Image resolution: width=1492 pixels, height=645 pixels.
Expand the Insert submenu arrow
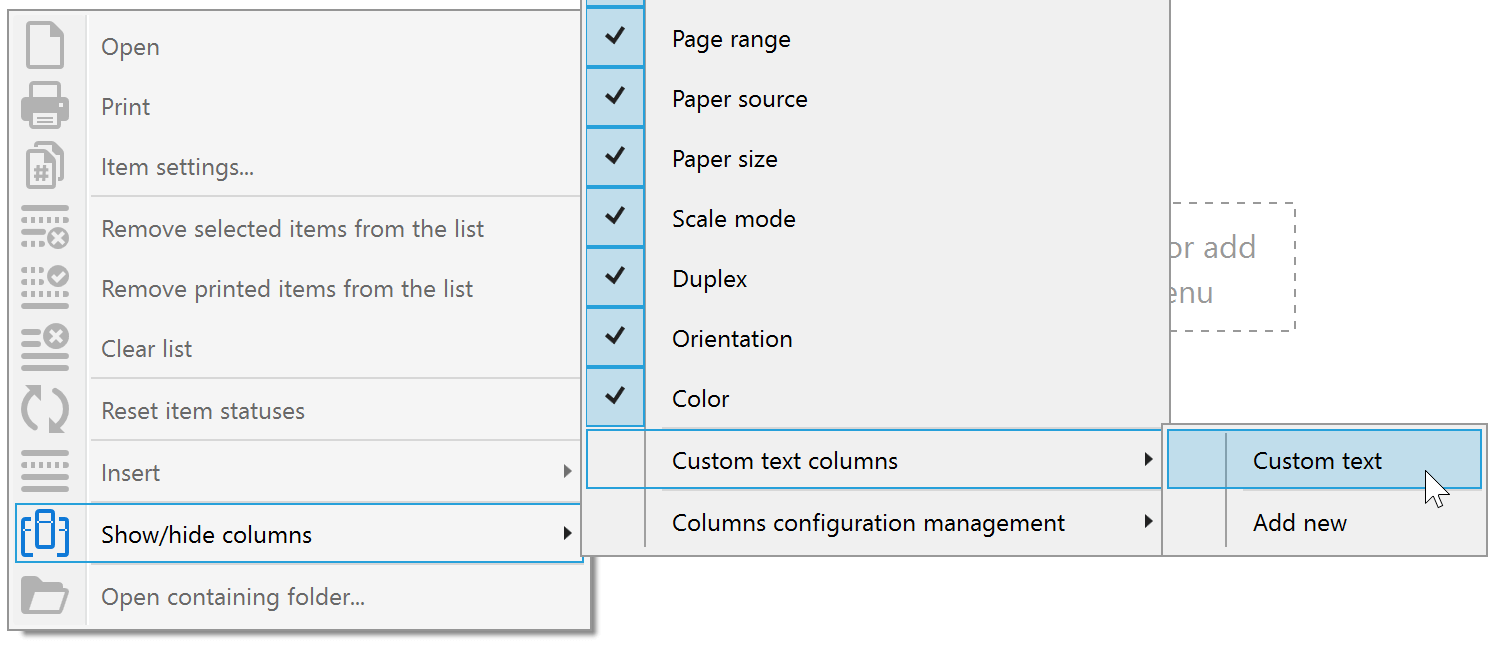(x=567, y=472)
